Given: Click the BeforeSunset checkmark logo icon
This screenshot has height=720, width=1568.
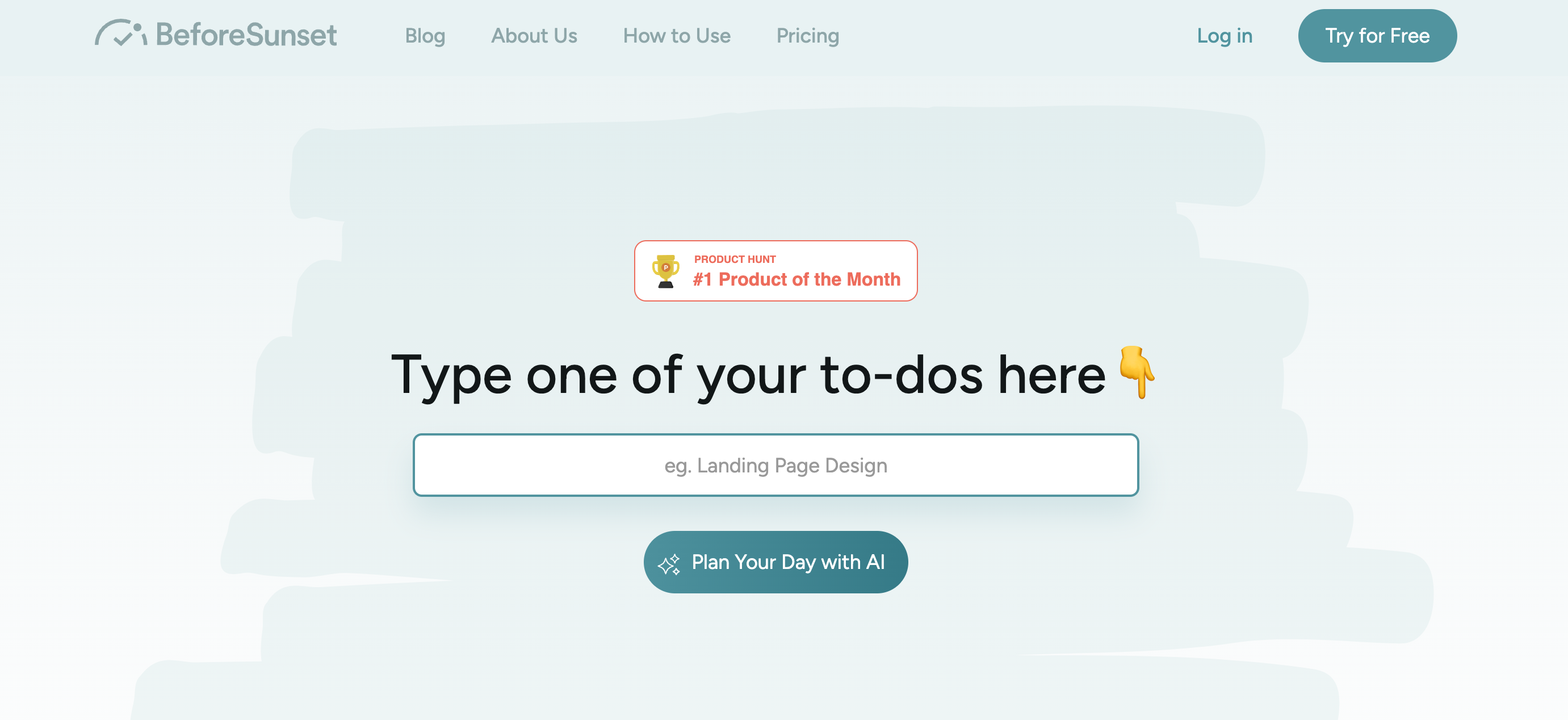Looking at the screenshot, I should 120,34.
